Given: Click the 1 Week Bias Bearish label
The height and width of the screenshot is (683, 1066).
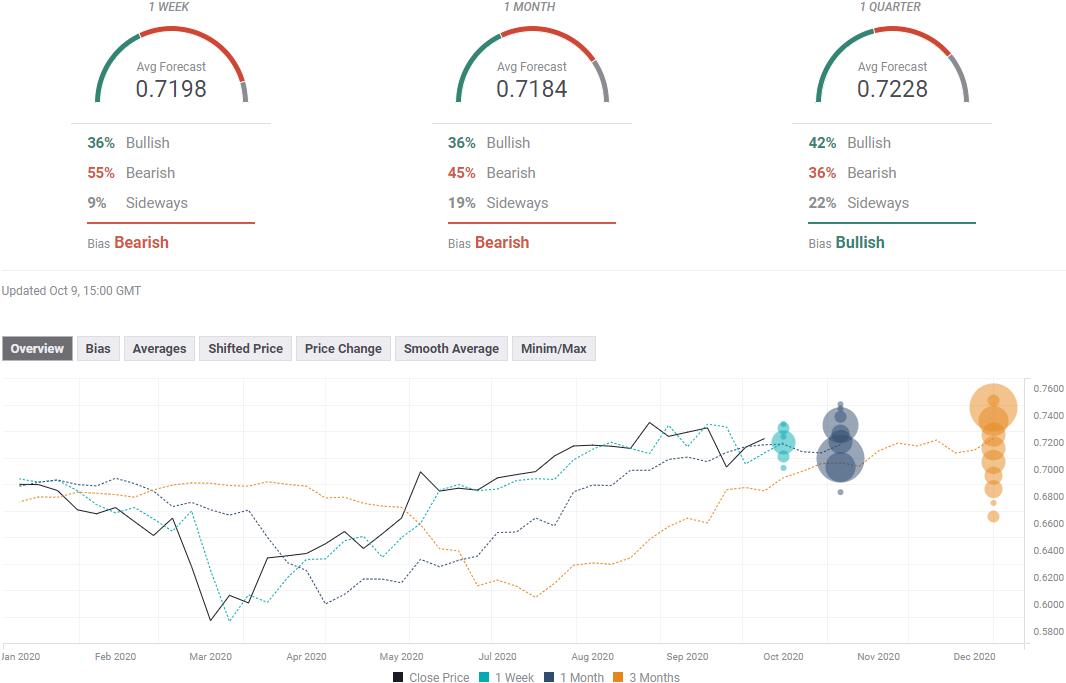Looking at the screenshot, I should tap(128, 243).
